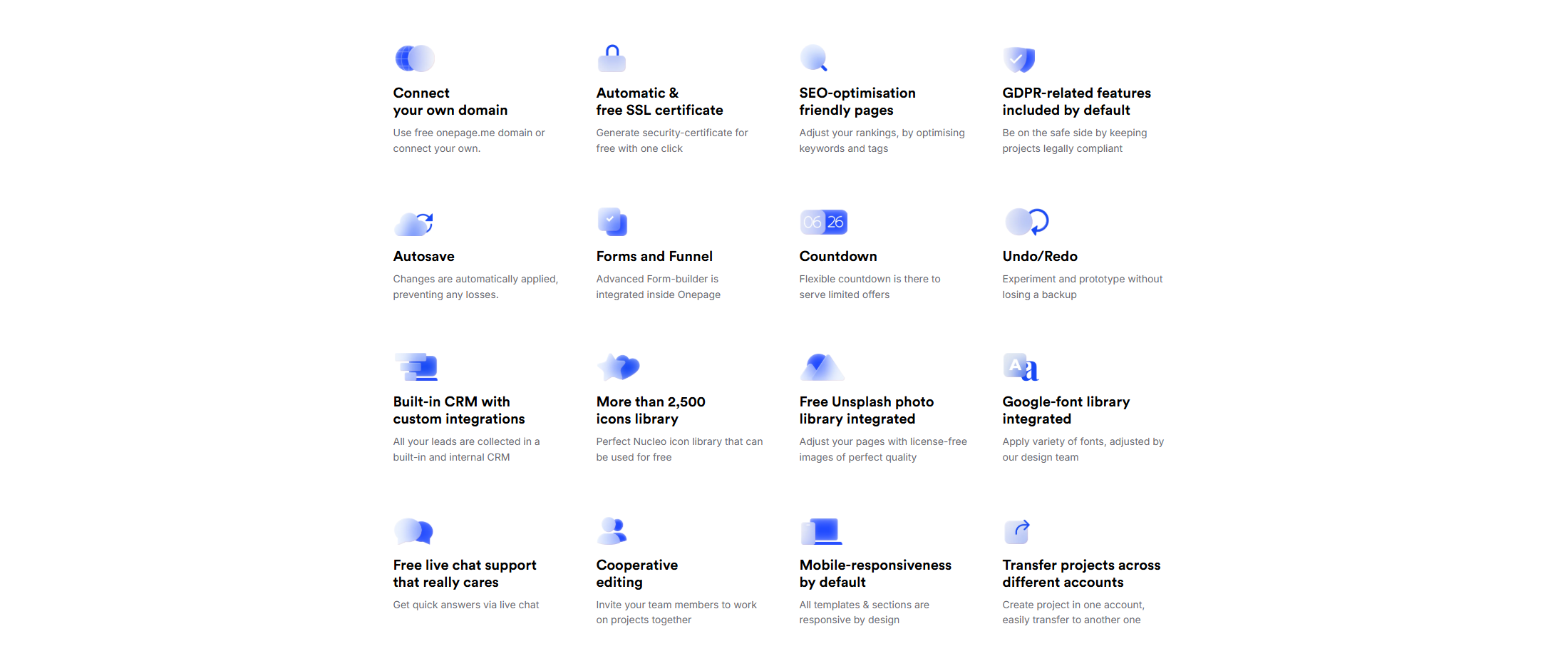Click 'Built-in CRM with custom integrations' heading
1568x671 pixels.
[459, 410]
